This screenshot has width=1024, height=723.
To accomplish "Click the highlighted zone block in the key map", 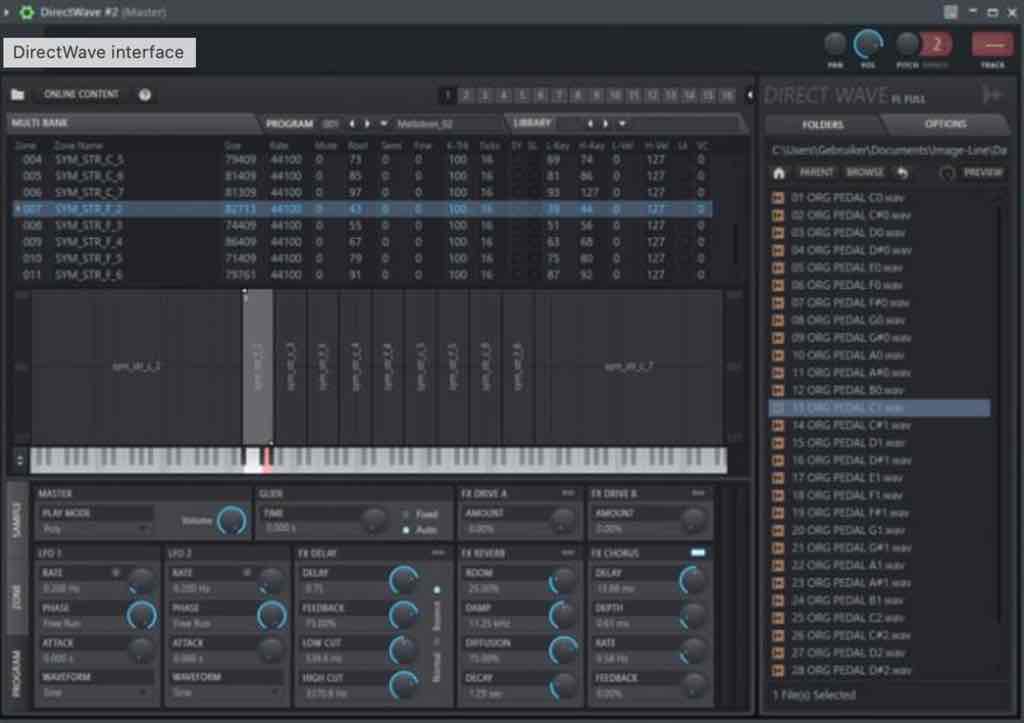I will (258, 368).
